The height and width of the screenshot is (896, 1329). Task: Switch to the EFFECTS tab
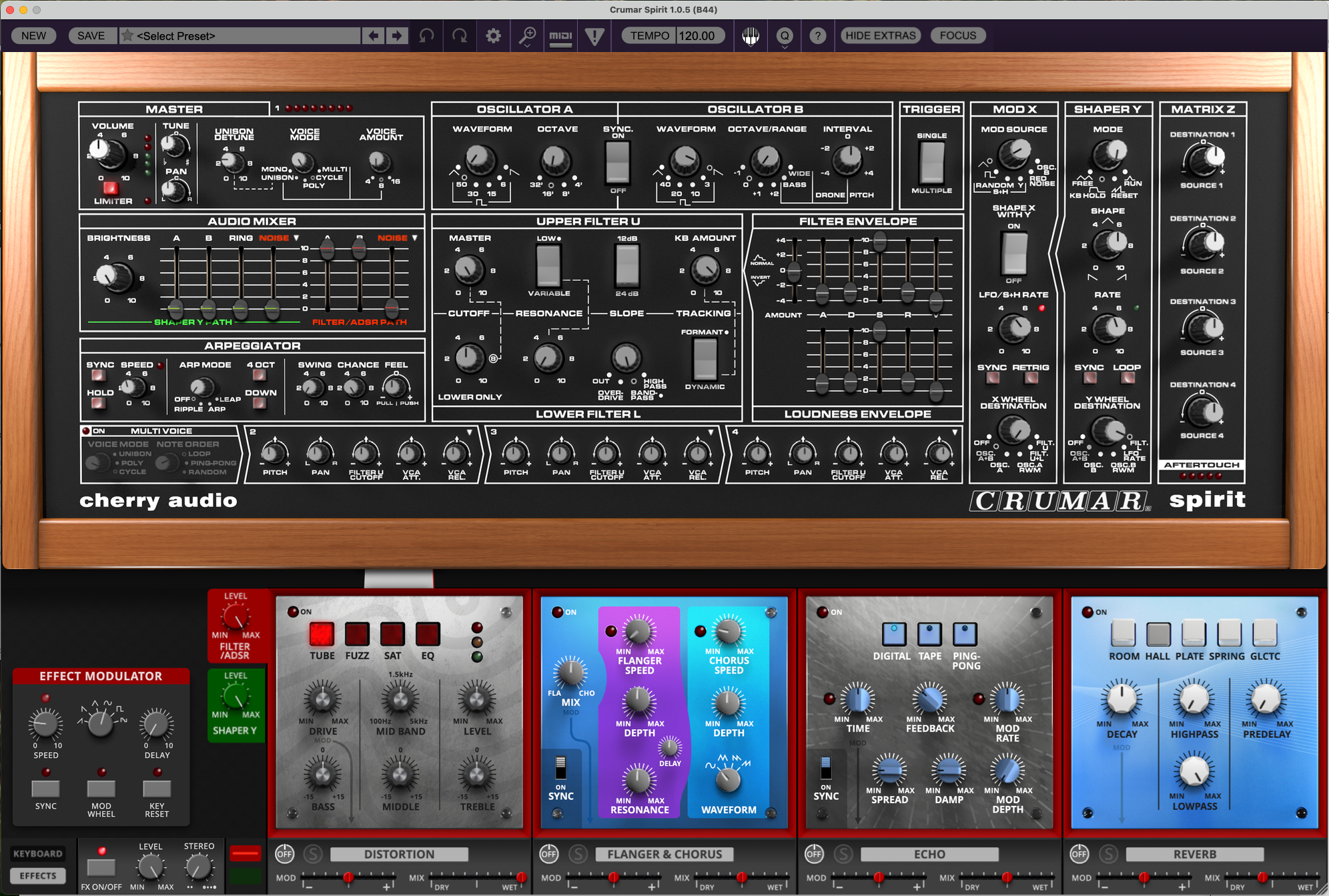[x=38, y=875]
